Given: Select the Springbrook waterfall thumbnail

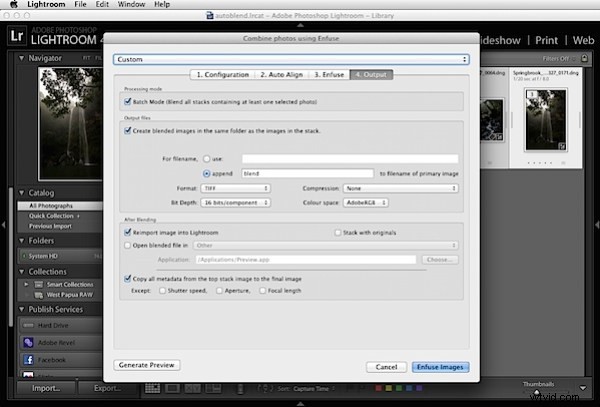Looking at the screenshot, I should click(546, 120).
